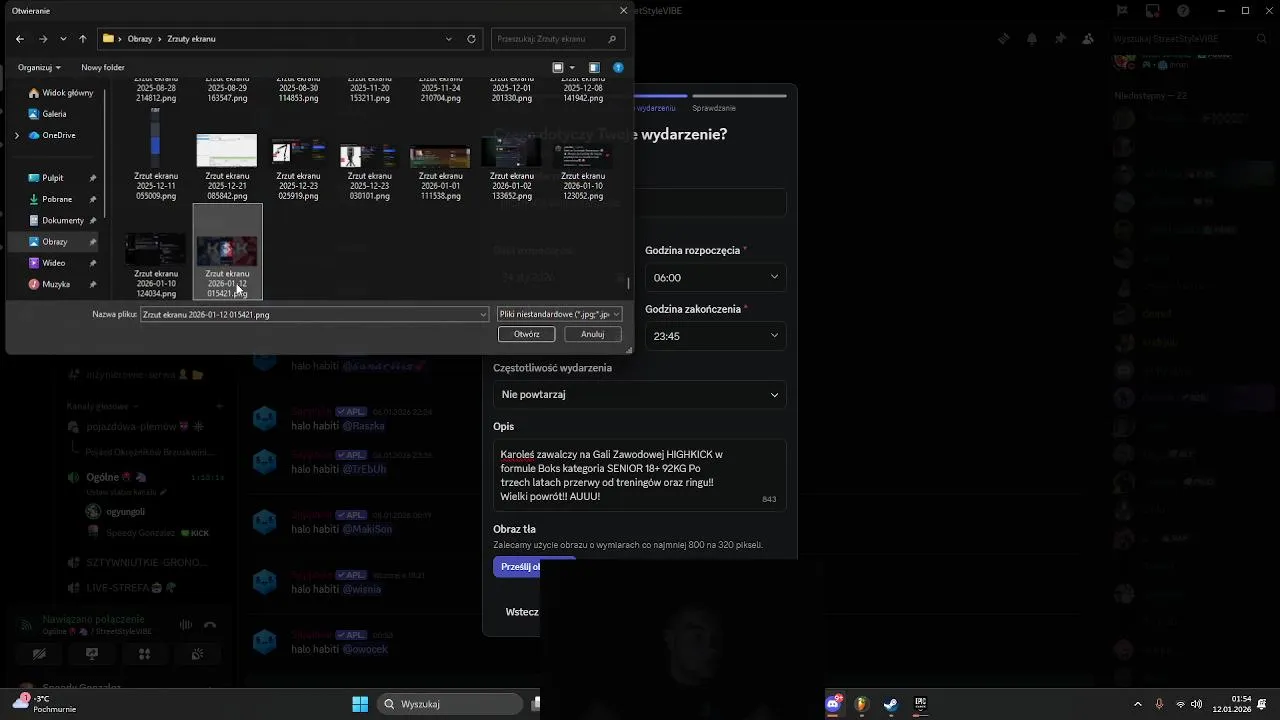Viewport: 1280px width, 720px height.
Task: Toggle member list in Discord
Action: tap(1088, 39)
